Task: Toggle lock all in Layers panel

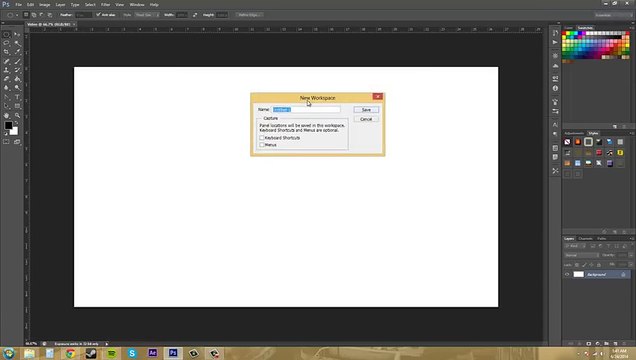Action: click(x=599, y=265)
